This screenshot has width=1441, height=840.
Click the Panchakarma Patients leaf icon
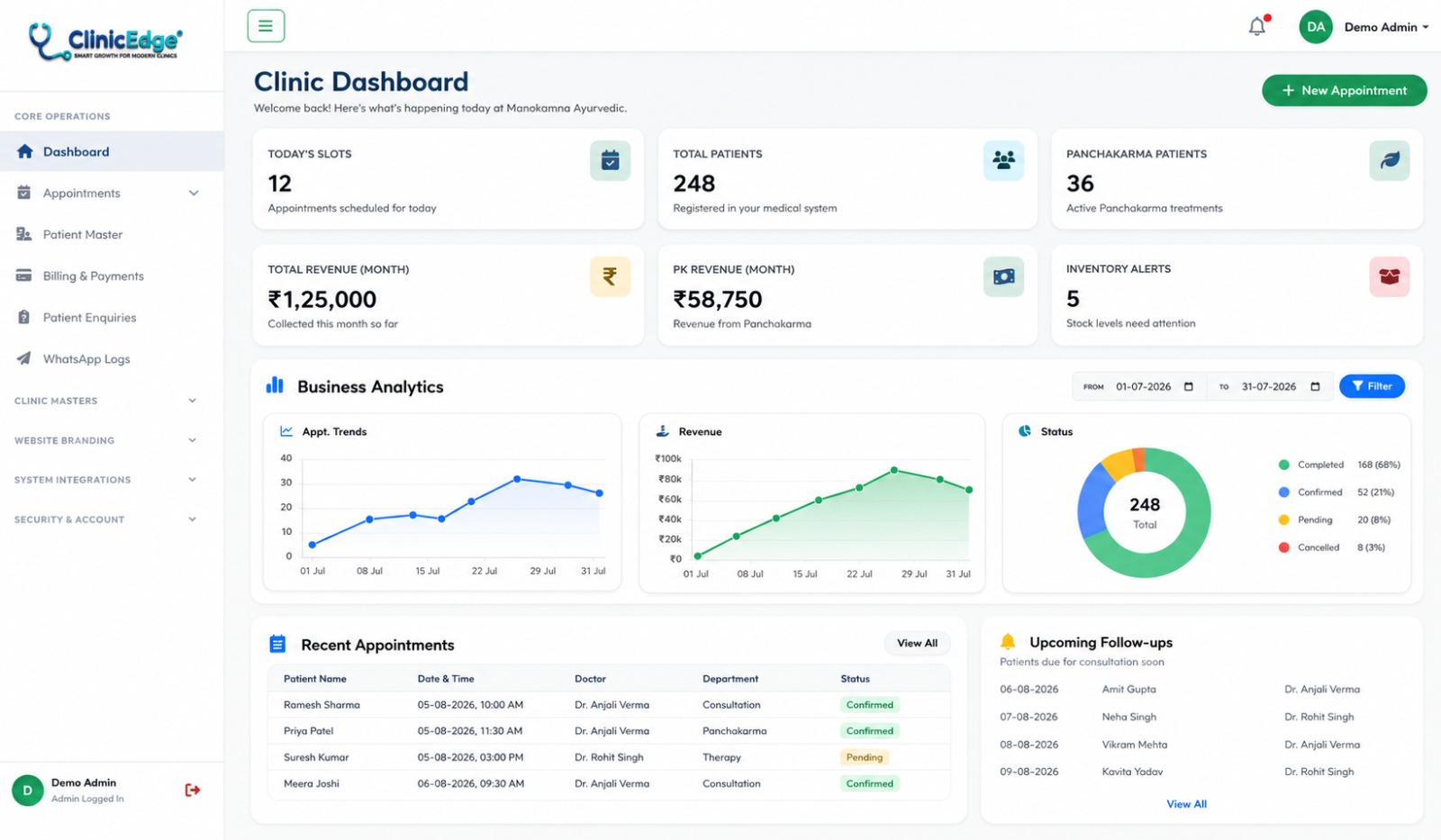[x=1390, y=160]
